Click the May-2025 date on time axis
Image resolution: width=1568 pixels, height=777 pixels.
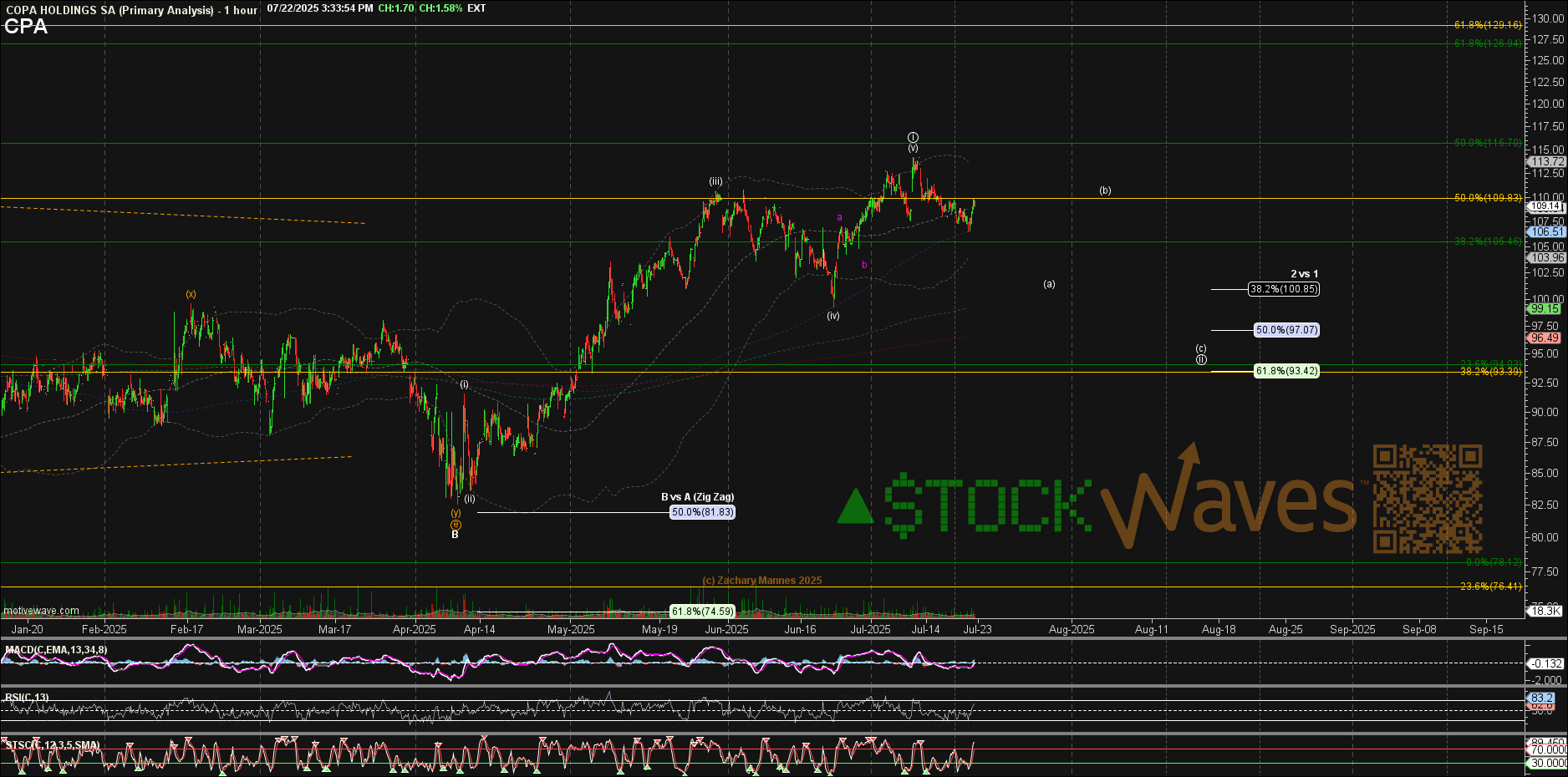click(571, 629)
